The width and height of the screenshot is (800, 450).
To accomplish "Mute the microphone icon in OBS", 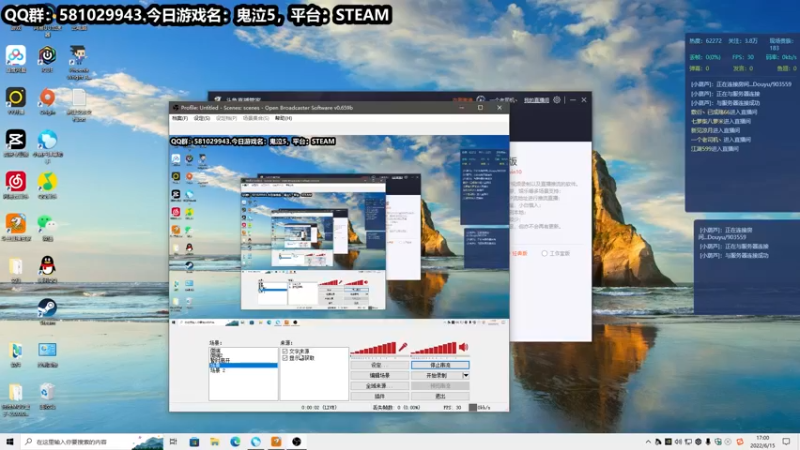I will tap(403, 347).
